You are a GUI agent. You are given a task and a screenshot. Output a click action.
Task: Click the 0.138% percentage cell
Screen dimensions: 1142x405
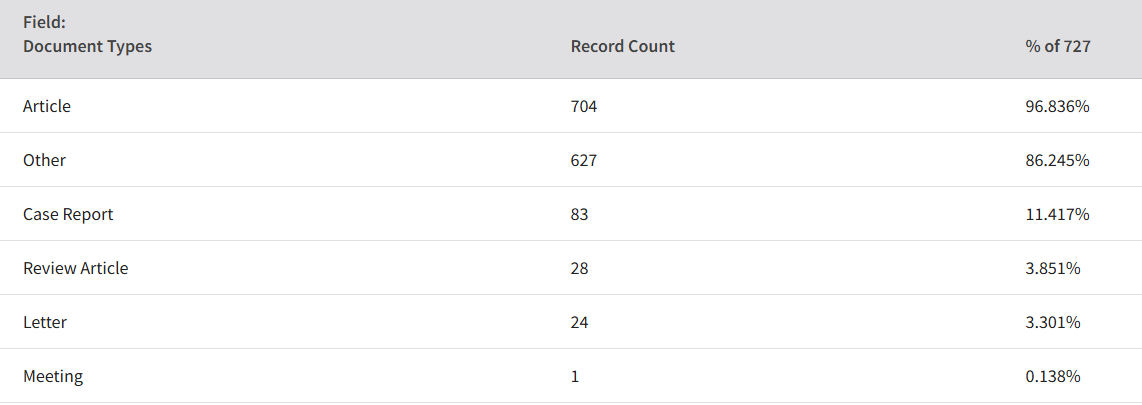click(x=1052, y=377)
